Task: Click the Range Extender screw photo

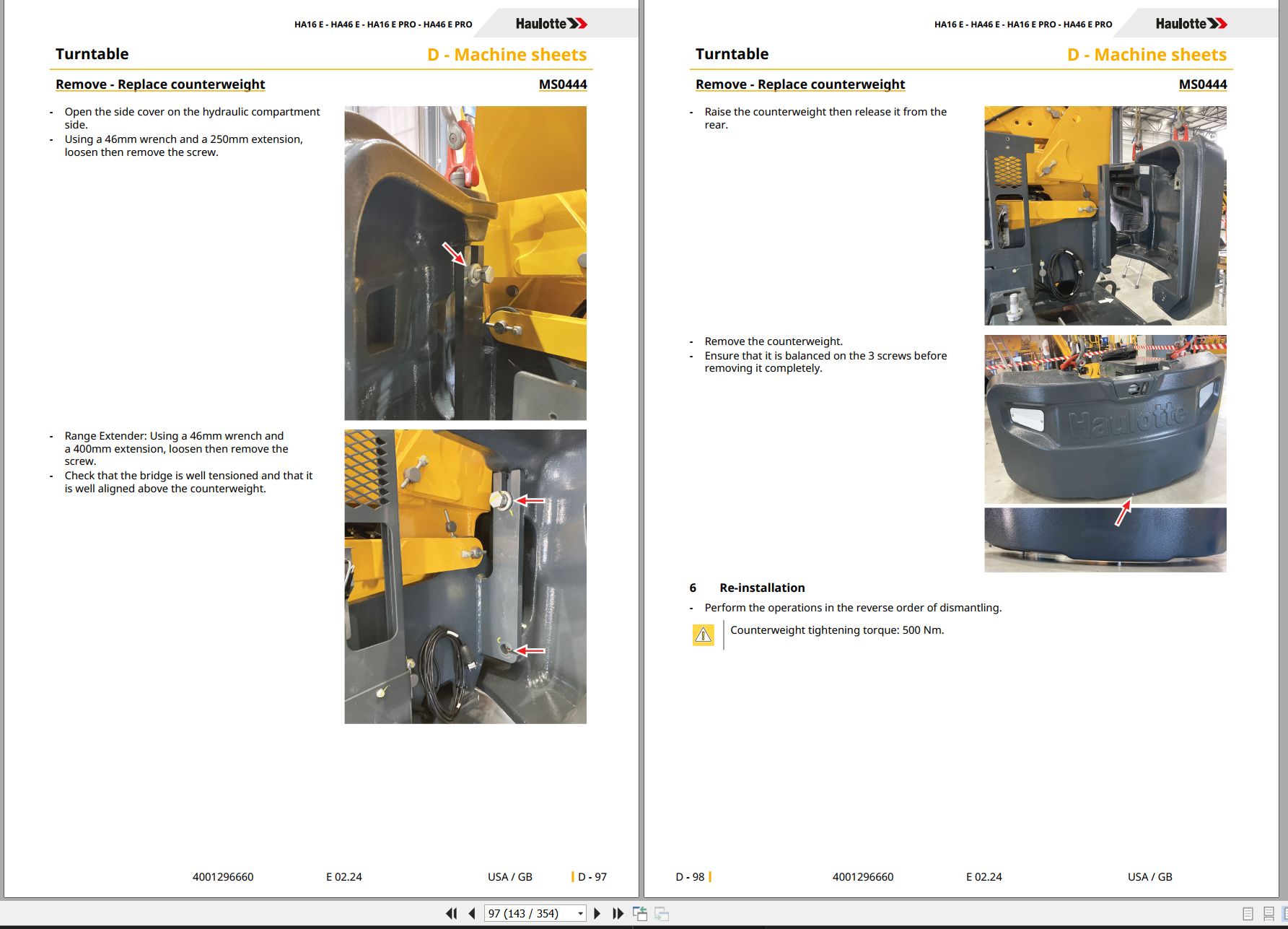Action: tap(465, 577)
